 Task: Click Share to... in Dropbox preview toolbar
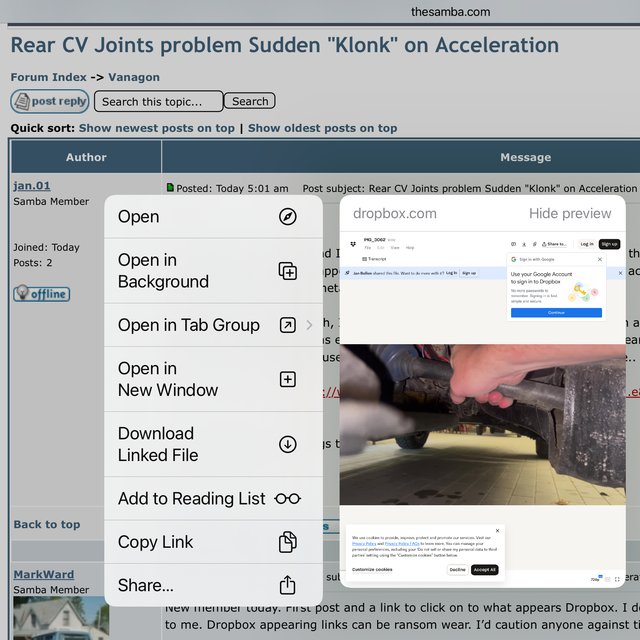tap(554, 244)
